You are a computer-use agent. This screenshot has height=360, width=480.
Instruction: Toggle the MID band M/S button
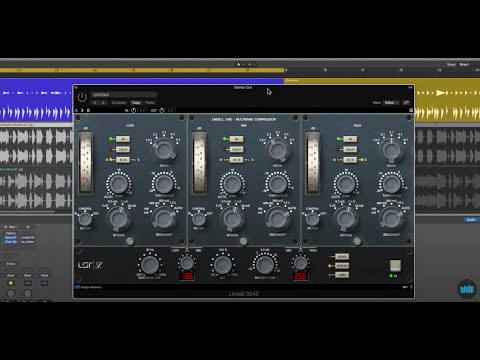236,160
